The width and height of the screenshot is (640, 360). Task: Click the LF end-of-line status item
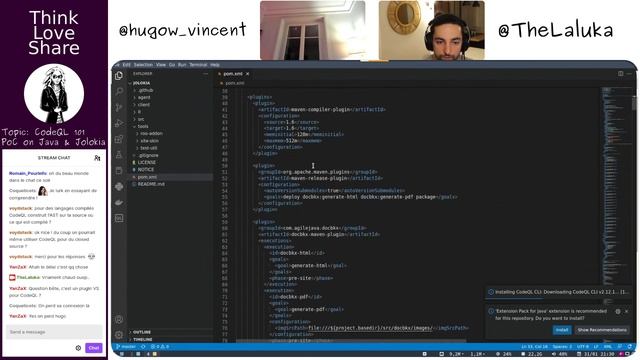596,347
